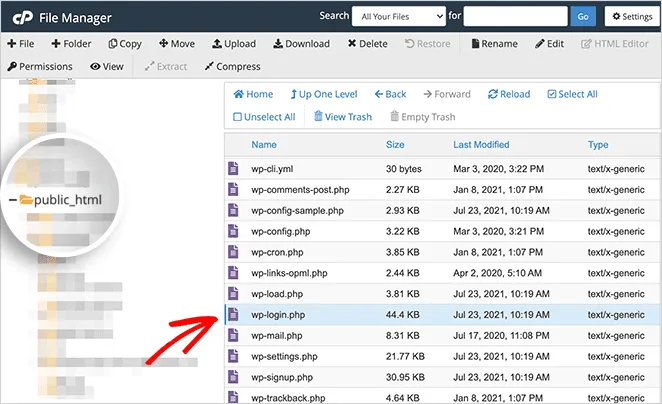Screen dimensions: 662x404
Task: Click the Copy toolbar button
Action: (x=125, y=43)
